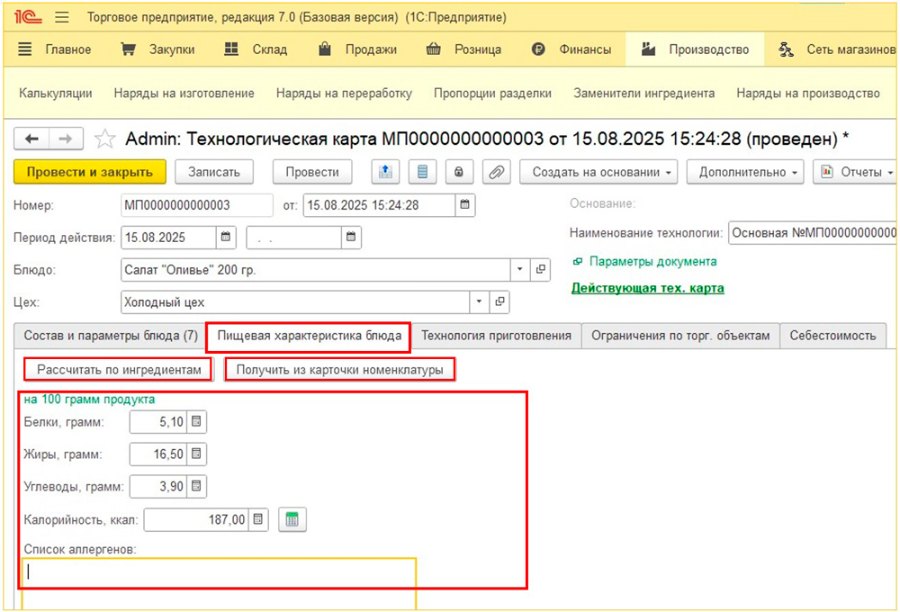Screen dimensions: 900x612
Task: Click the Номер input field
Action: [x=197, y=205]
